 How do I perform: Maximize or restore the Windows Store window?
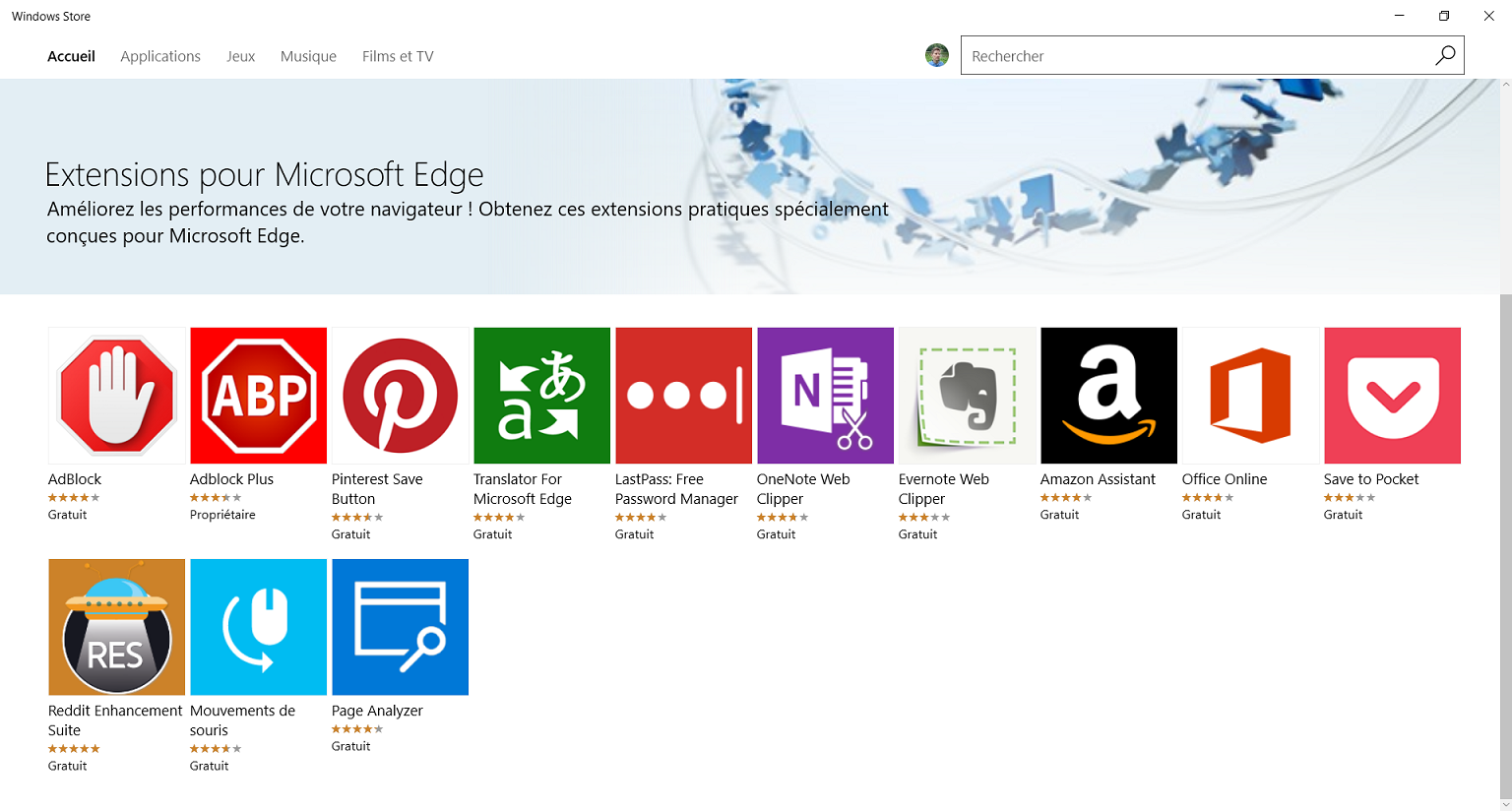(1444, 16)
